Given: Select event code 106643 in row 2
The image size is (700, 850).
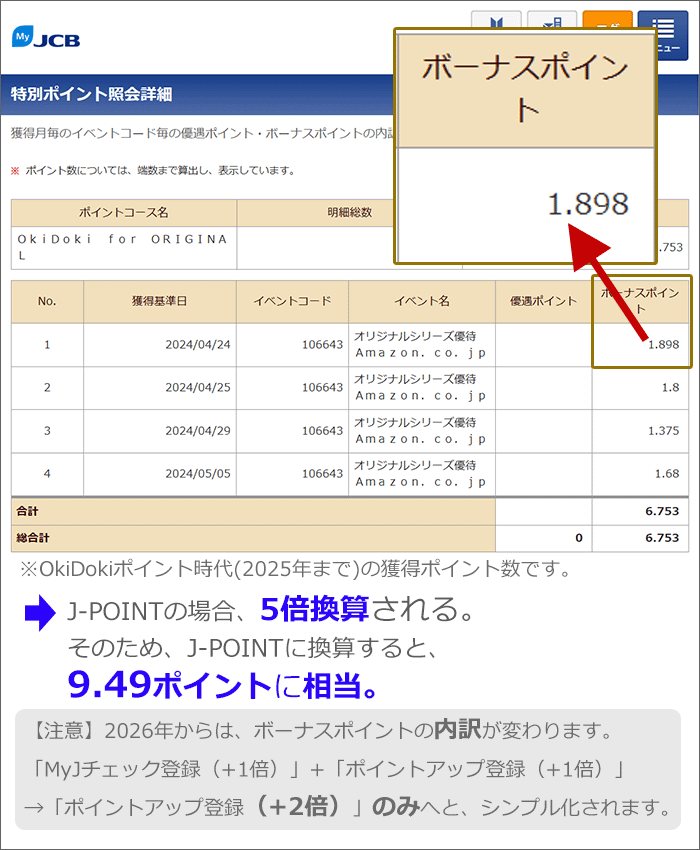Looking at the screenshot, I should click(x=292, y=388).
